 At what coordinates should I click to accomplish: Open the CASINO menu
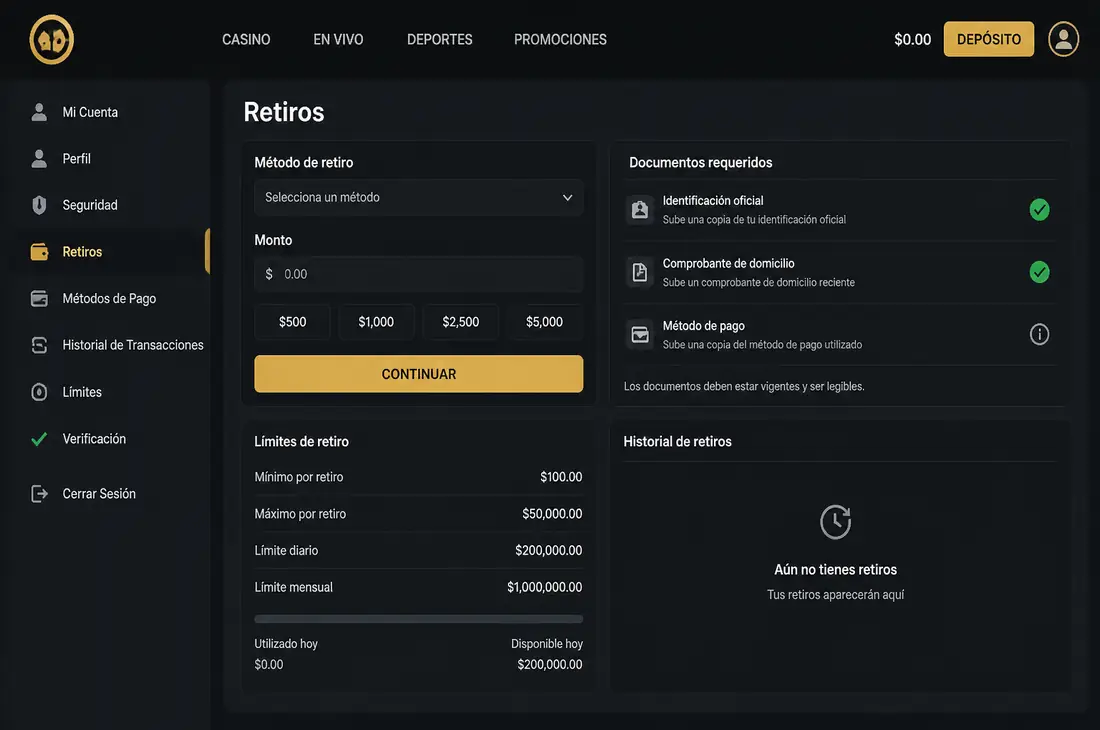coord(246,39)
